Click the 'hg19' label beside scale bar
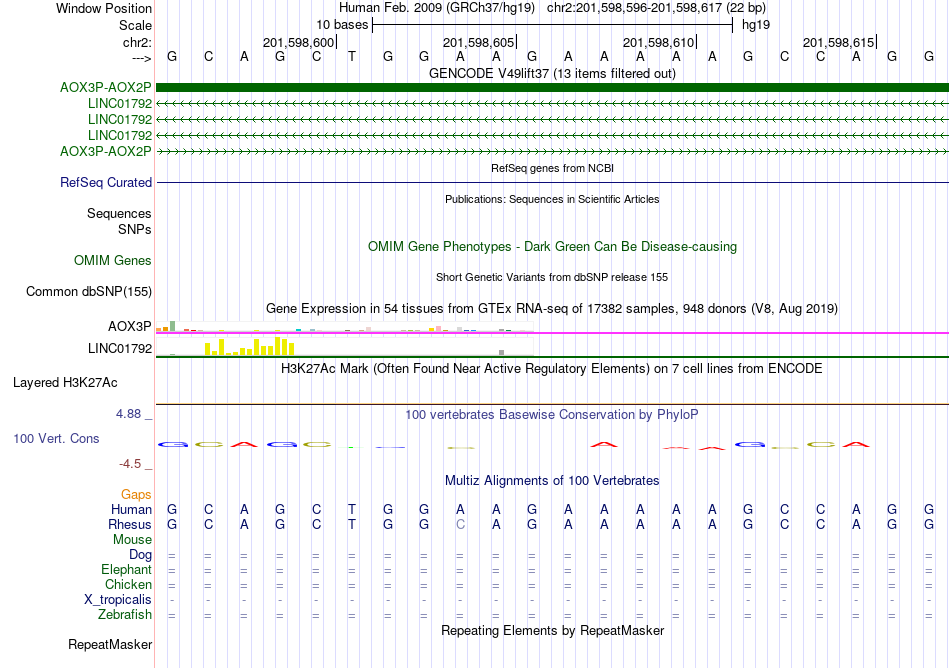The height and width of the screenshot is (668, 950). point(756,25)
